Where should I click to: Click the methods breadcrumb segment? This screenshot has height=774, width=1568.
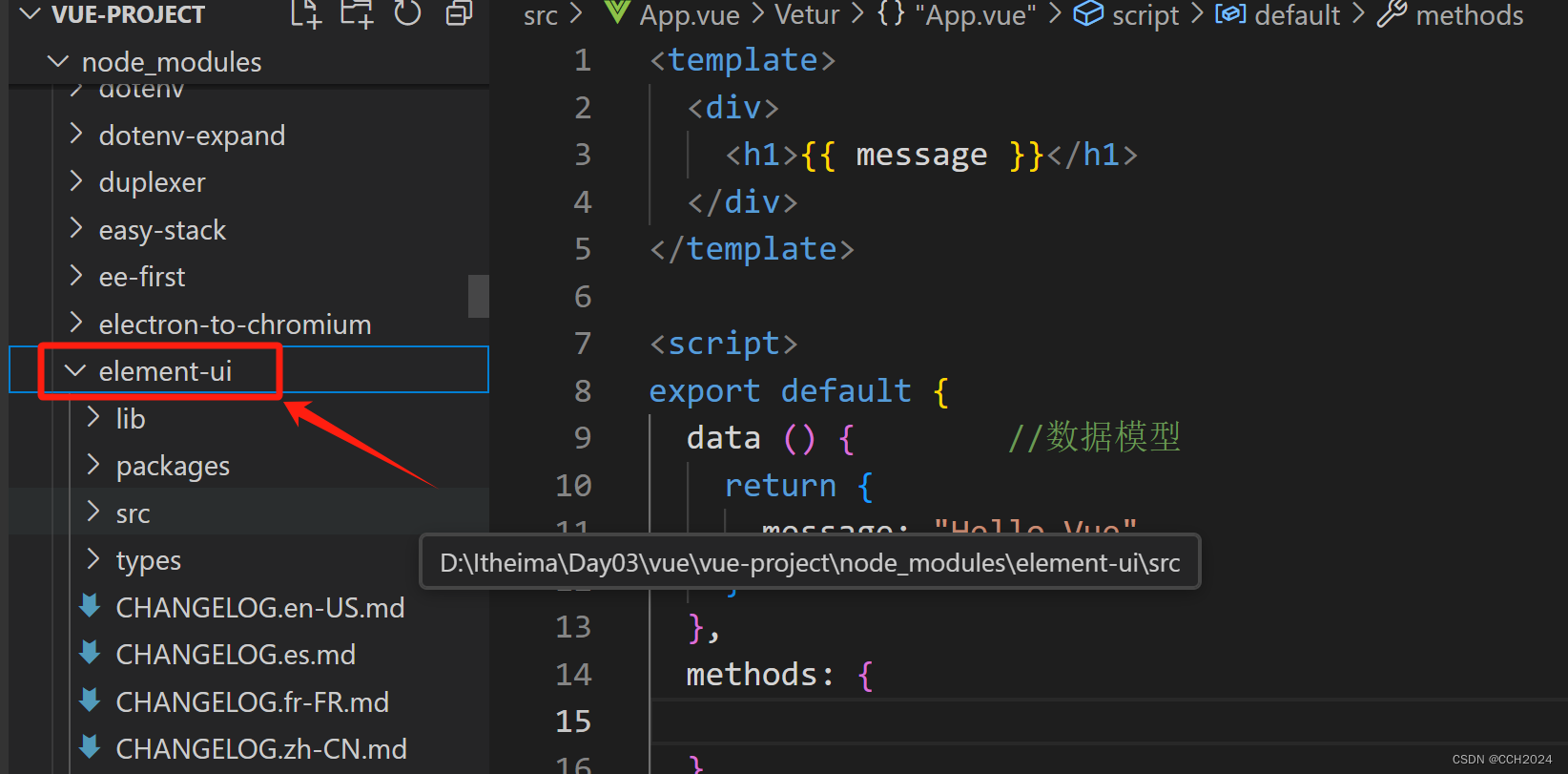pos(1470,15)
